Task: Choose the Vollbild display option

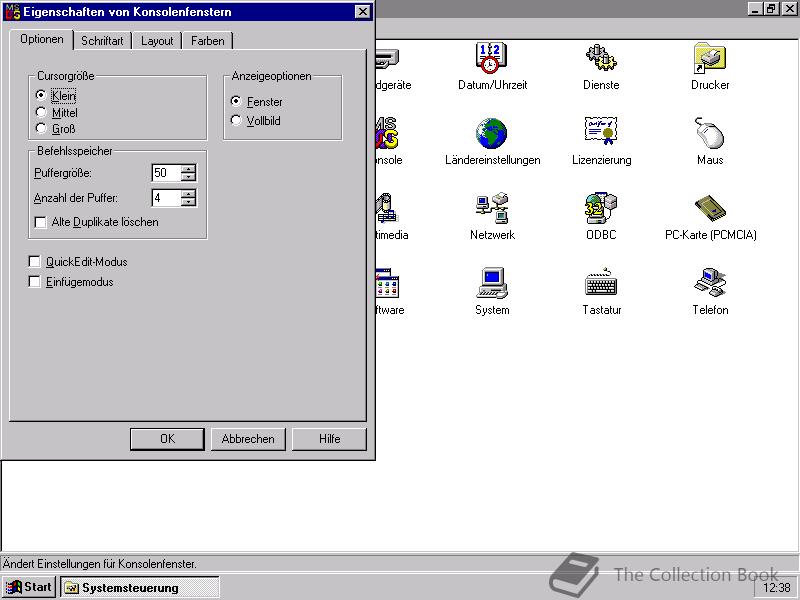Action: coord(236,120)
